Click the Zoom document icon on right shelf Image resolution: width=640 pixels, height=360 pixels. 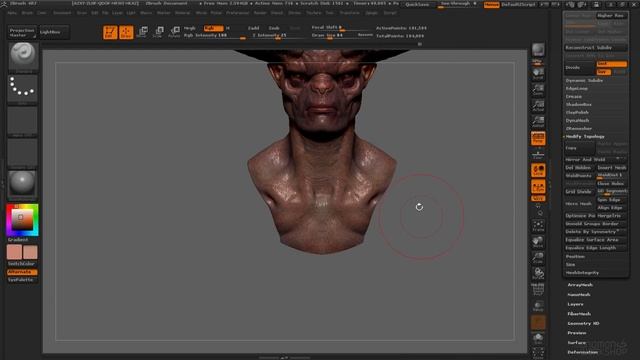point(538,90)
